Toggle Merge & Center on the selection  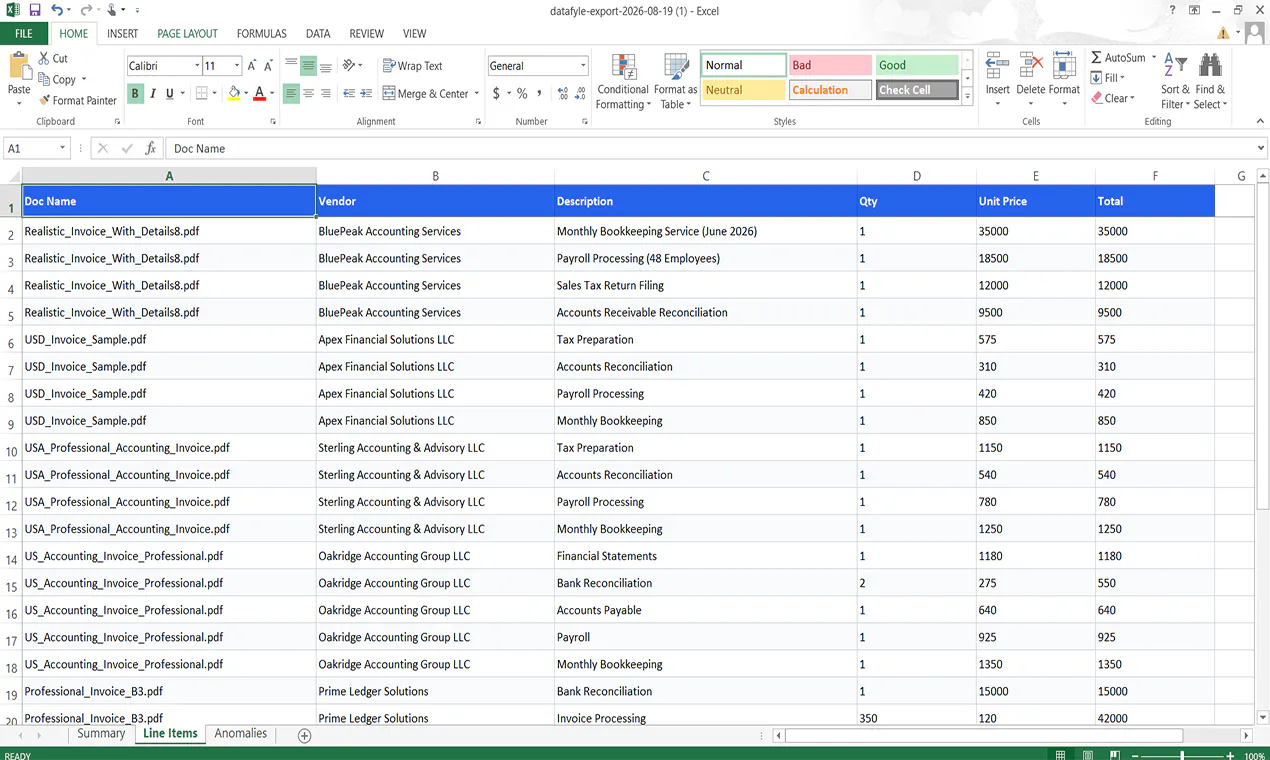425,94
